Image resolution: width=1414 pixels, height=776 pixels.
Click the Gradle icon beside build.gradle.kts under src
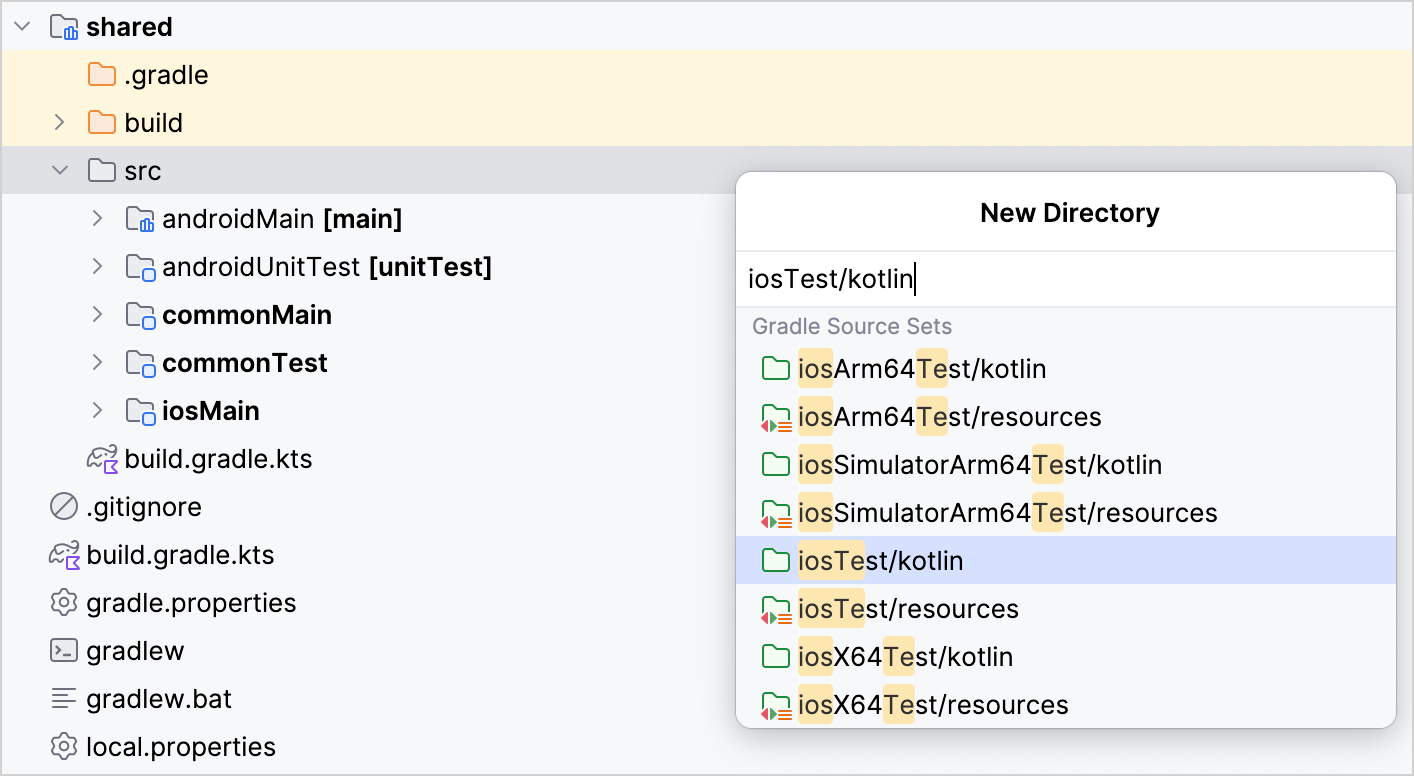point(100,458)
